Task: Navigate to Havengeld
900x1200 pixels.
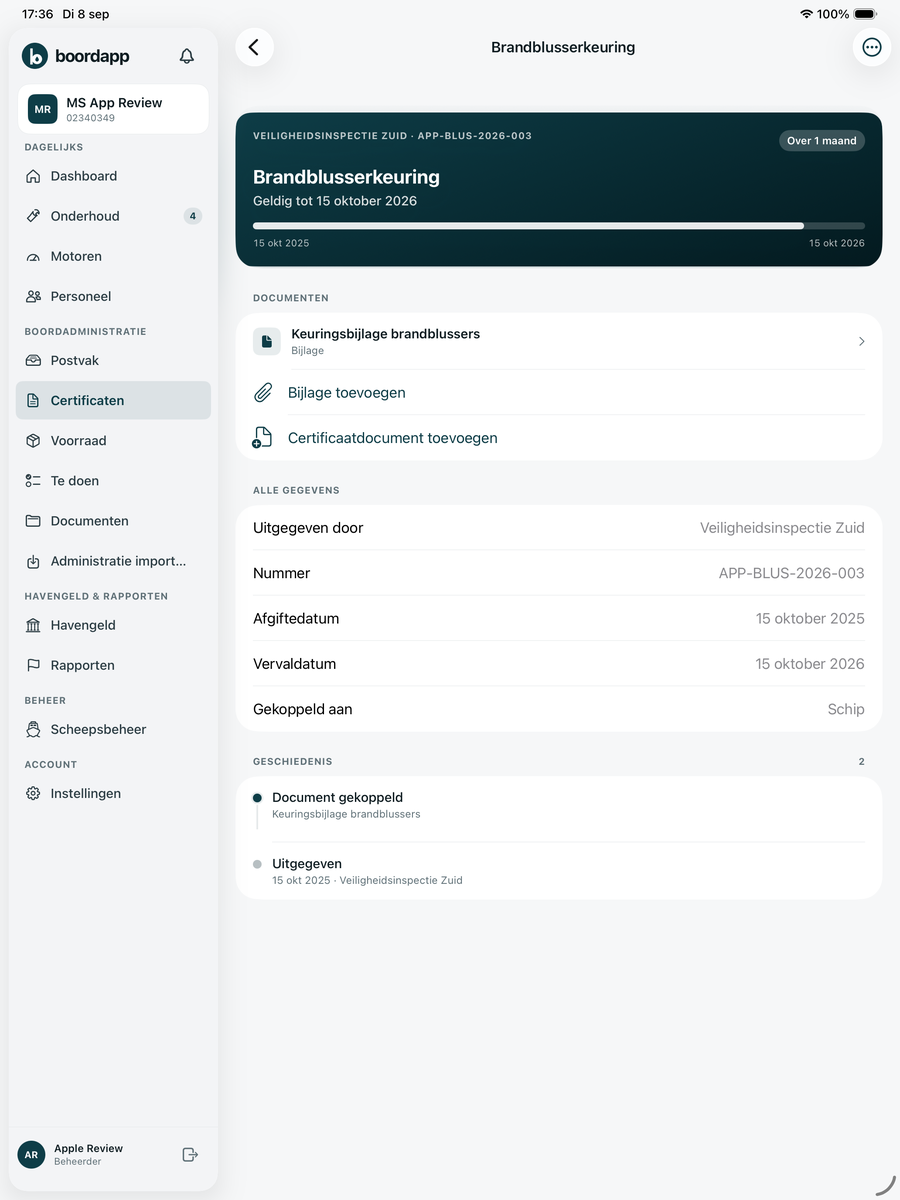Action: coord(113,625)
